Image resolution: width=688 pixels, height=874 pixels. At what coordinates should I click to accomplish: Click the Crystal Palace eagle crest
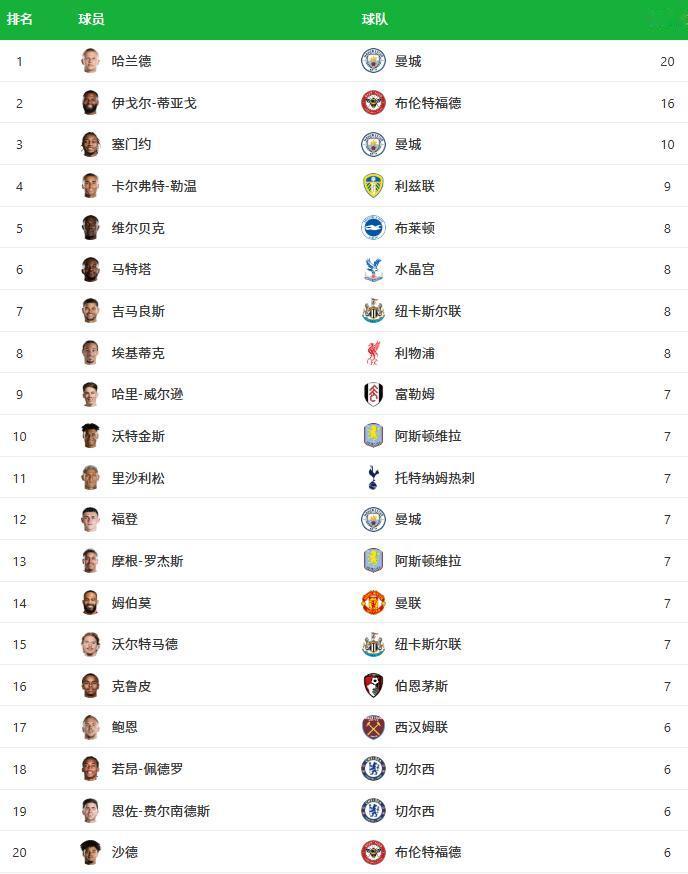[x=373, y=269]
